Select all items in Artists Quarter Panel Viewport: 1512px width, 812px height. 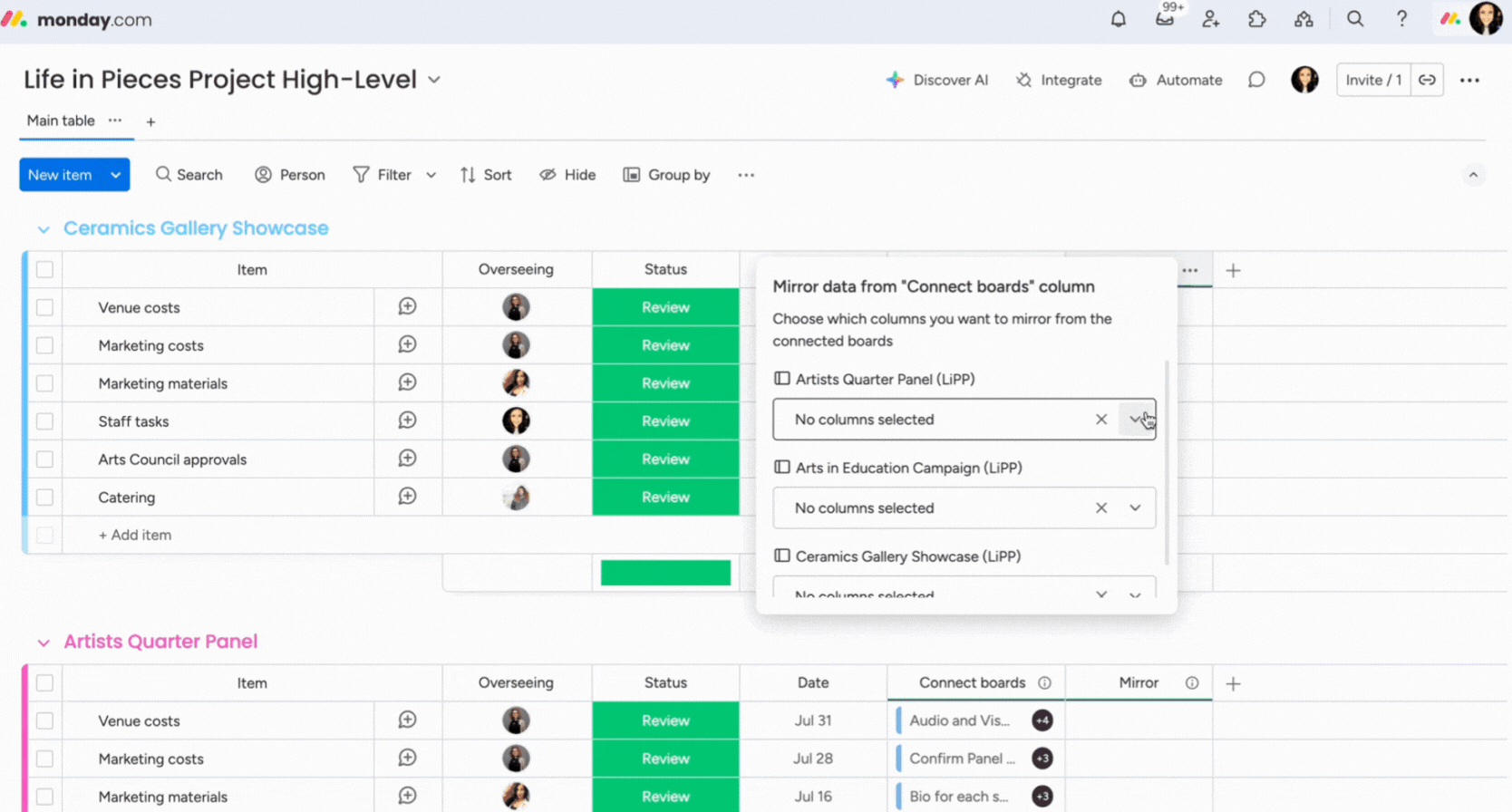(x=44, y=682)
